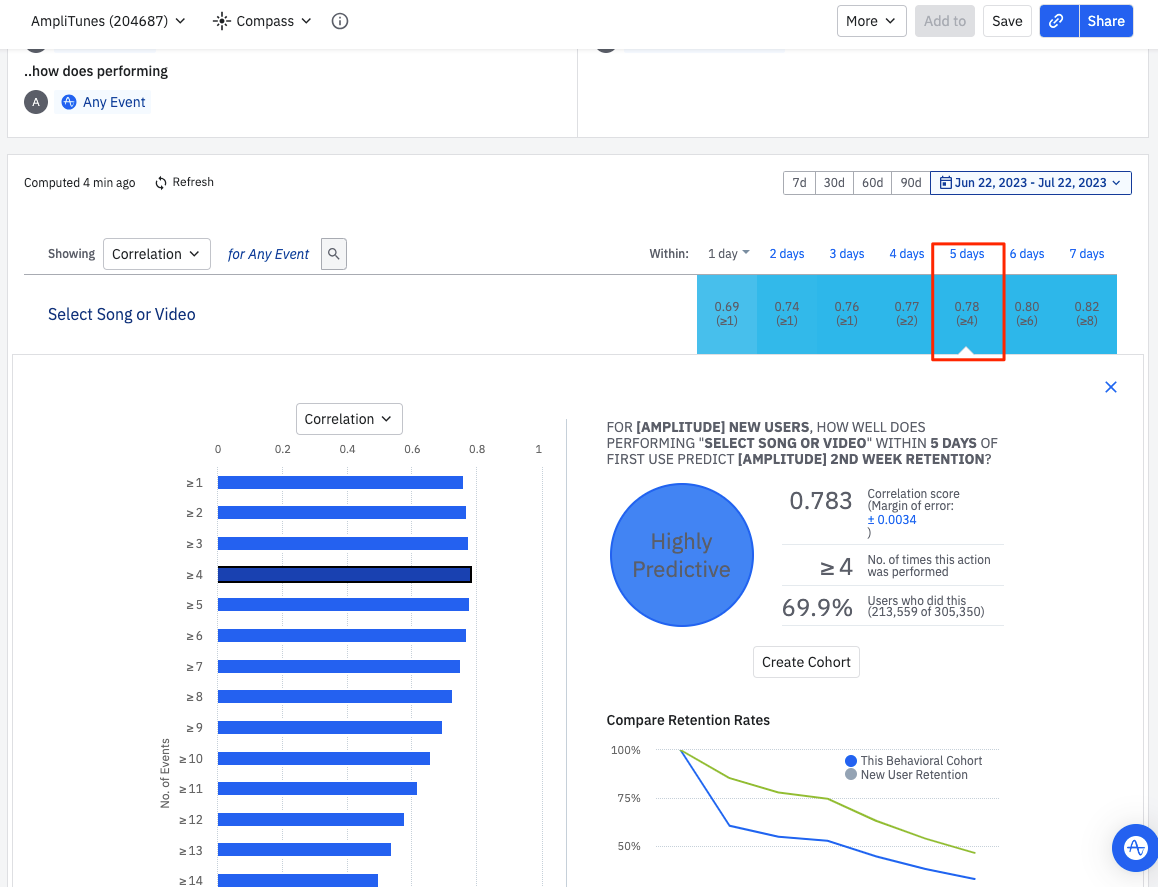Open the AmpliTunes project dropdown
The width and height of the screenshot is (1158, 887).
(x=108, y=21)
